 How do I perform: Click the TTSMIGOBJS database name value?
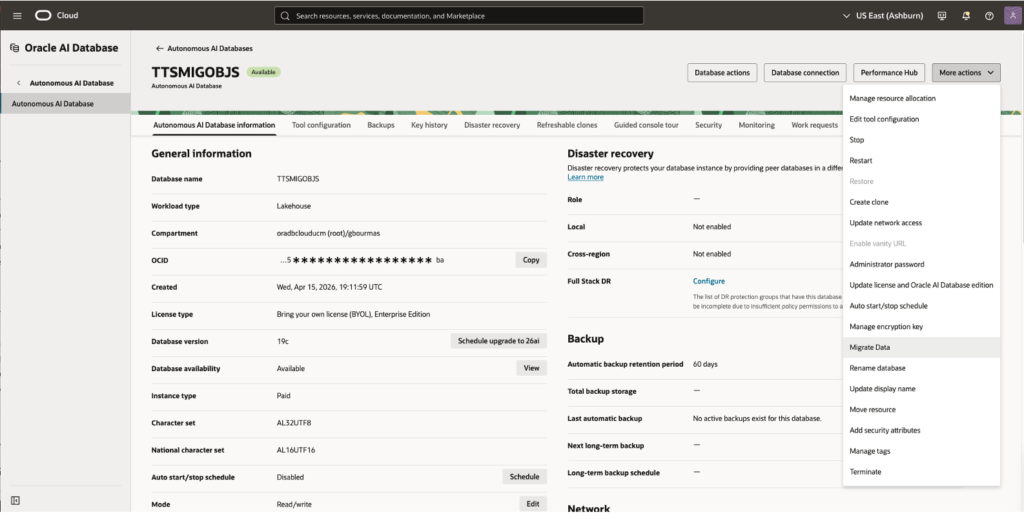[x=298, y=179]
